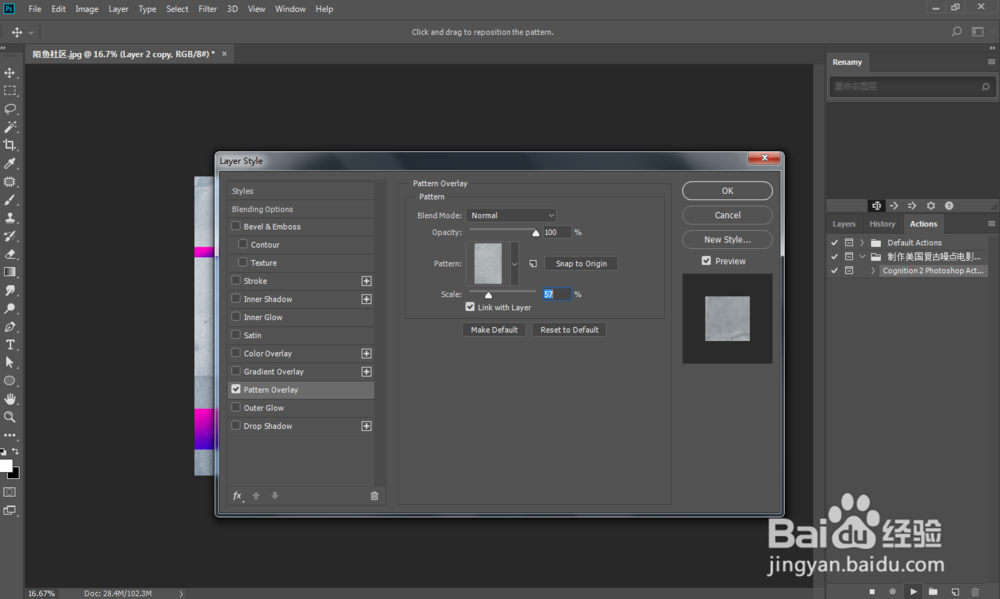
Task: Stop action recording button
Action: tap(872, 591)
